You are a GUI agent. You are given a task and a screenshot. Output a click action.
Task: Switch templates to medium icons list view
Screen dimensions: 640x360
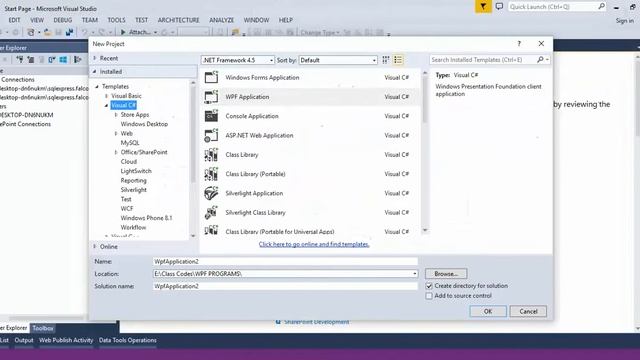pos(398,60)
